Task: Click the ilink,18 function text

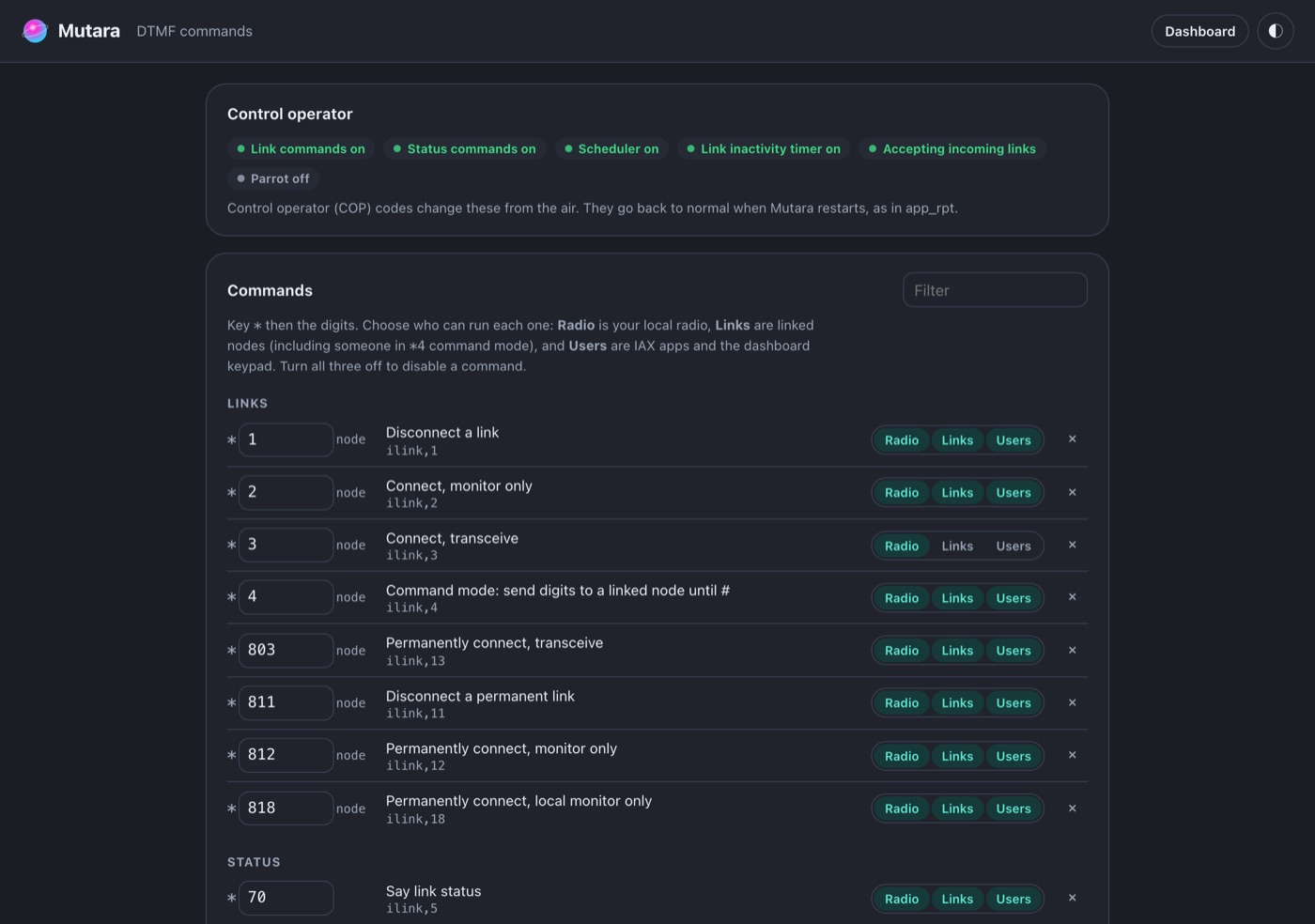Action: pyautogui.click(x=415, y=819)
